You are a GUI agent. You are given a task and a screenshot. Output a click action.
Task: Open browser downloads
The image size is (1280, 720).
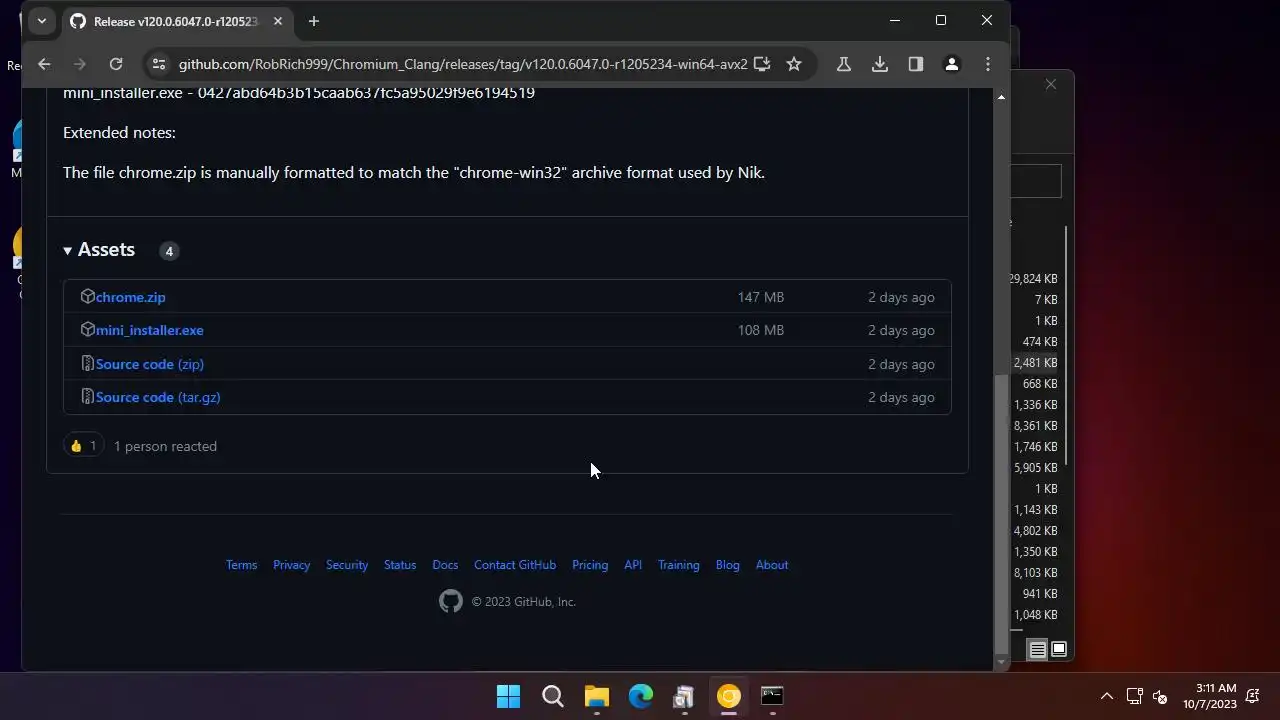tap(880, 64)
